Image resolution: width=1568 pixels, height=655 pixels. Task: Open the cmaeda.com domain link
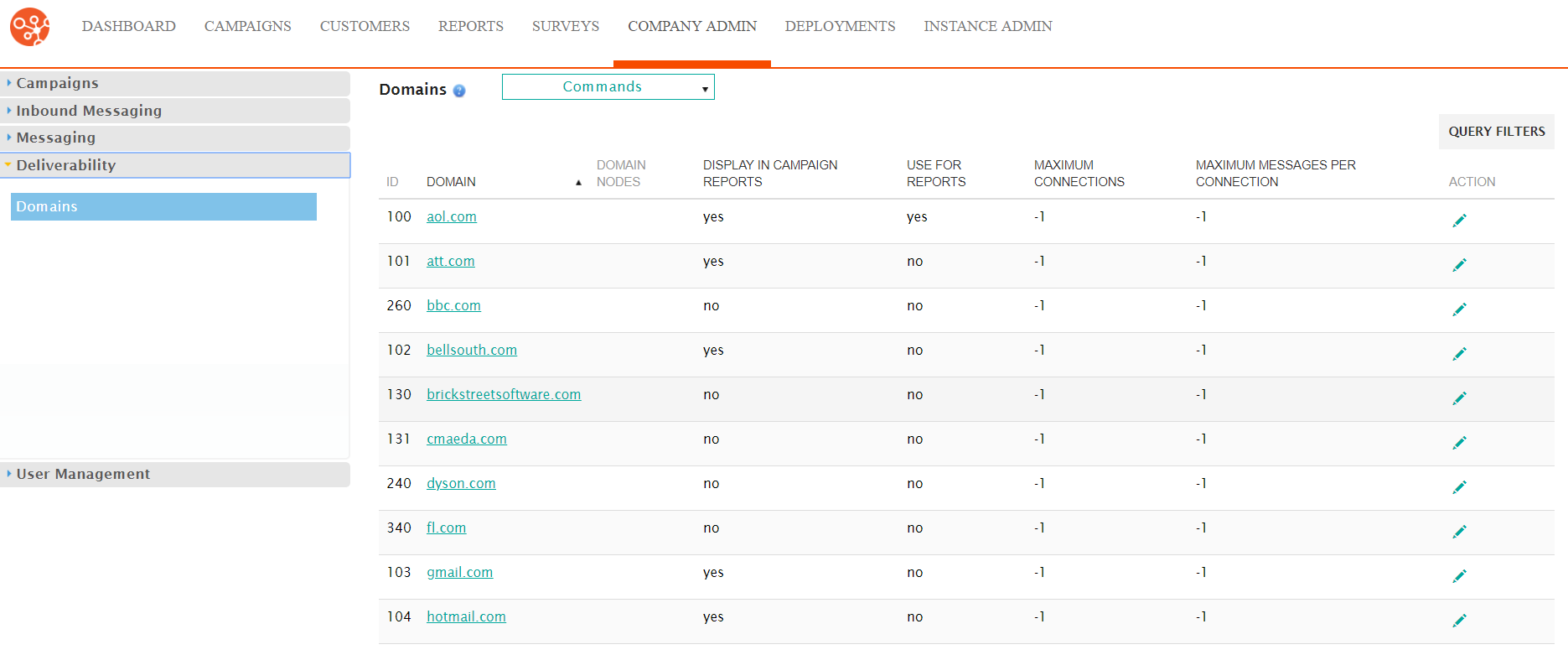[x=467, y=439]
